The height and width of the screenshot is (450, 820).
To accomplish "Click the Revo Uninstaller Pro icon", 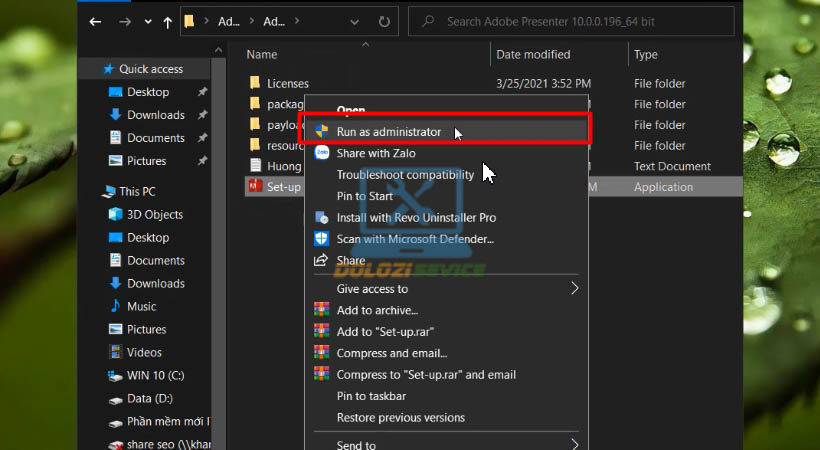I will coord(322,217).
